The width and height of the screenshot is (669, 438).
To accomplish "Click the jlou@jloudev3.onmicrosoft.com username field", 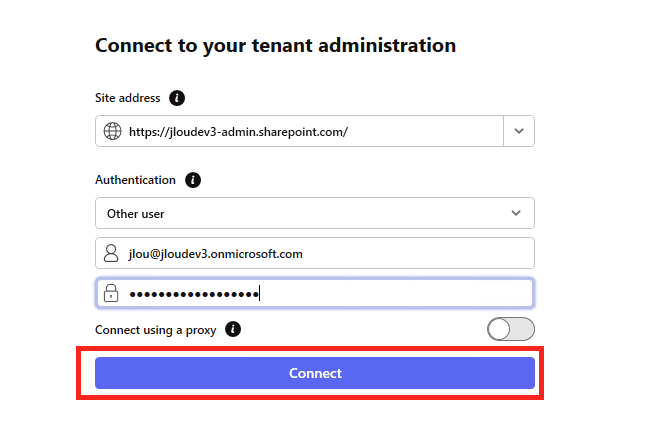I will point(315,253).
